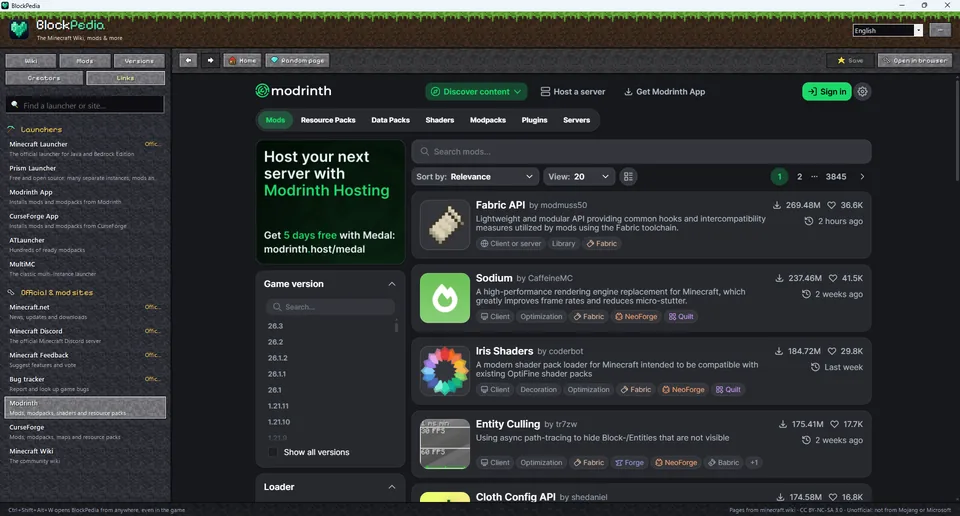Collapse the Loader filter section

(392, 487)
